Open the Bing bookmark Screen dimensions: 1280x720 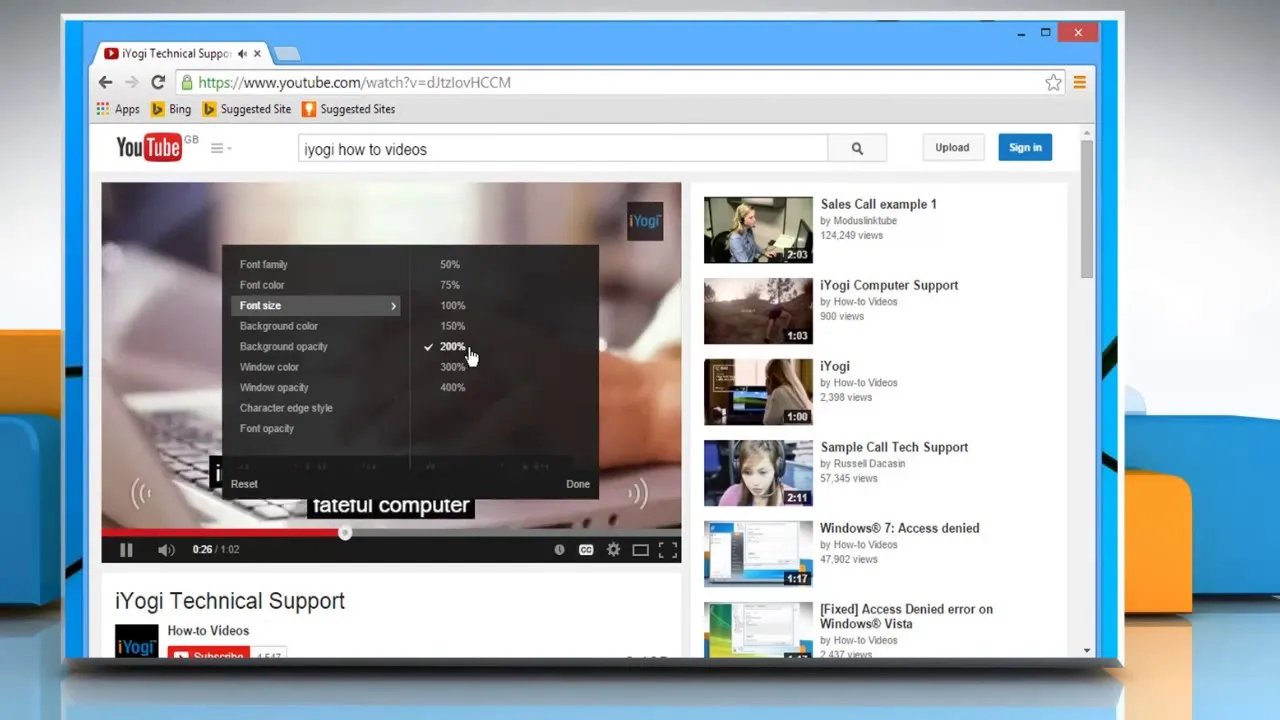tap(171, 109)
